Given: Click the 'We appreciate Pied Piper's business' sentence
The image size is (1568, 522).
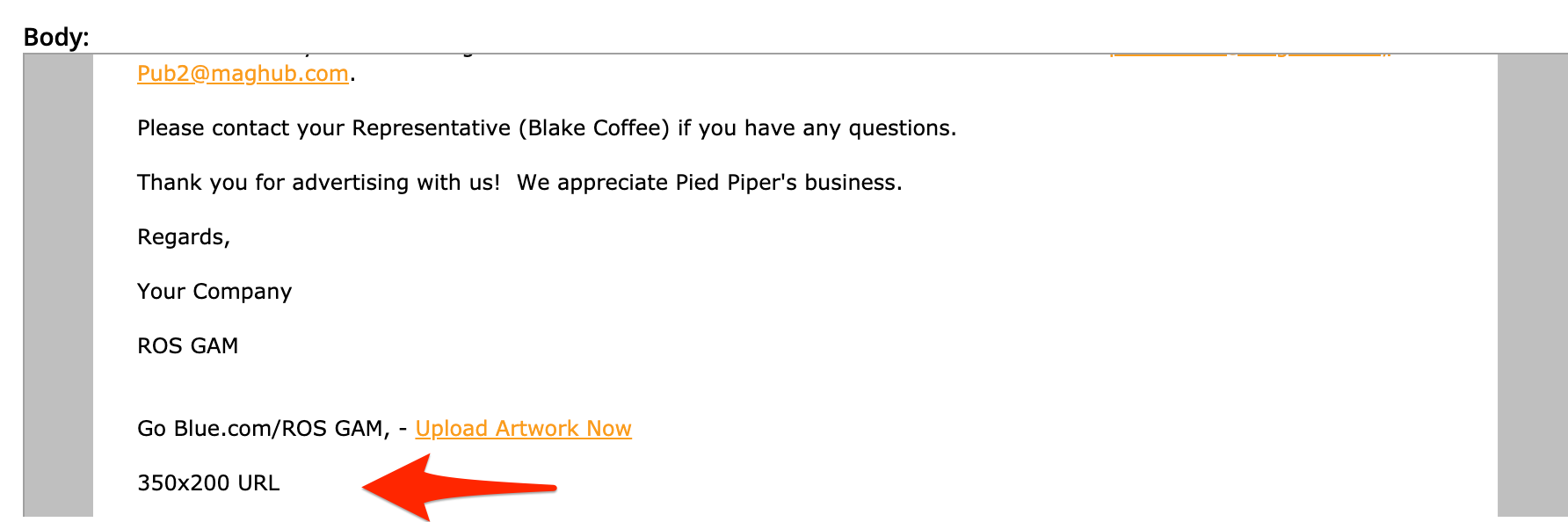Looking at the screenshot, I should click(x=709, y=183).
